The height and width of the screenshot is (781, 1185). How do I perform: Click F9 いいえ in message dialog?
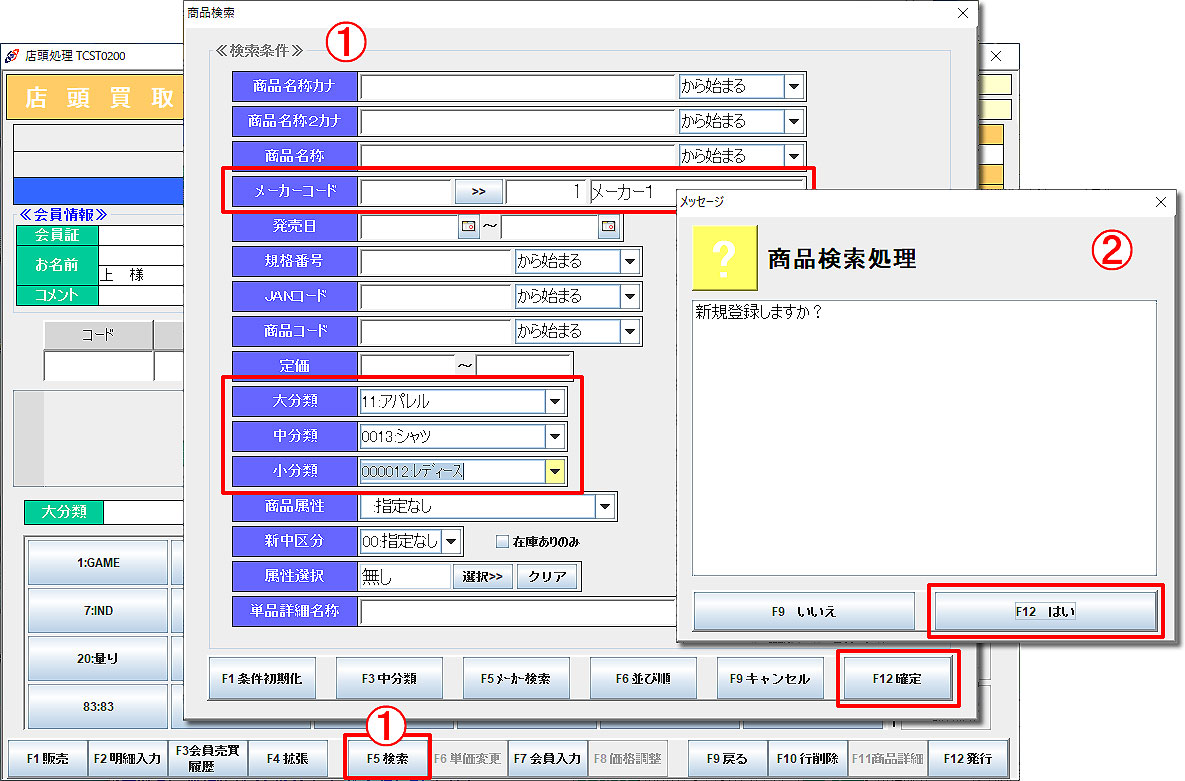tap(804, 611)
